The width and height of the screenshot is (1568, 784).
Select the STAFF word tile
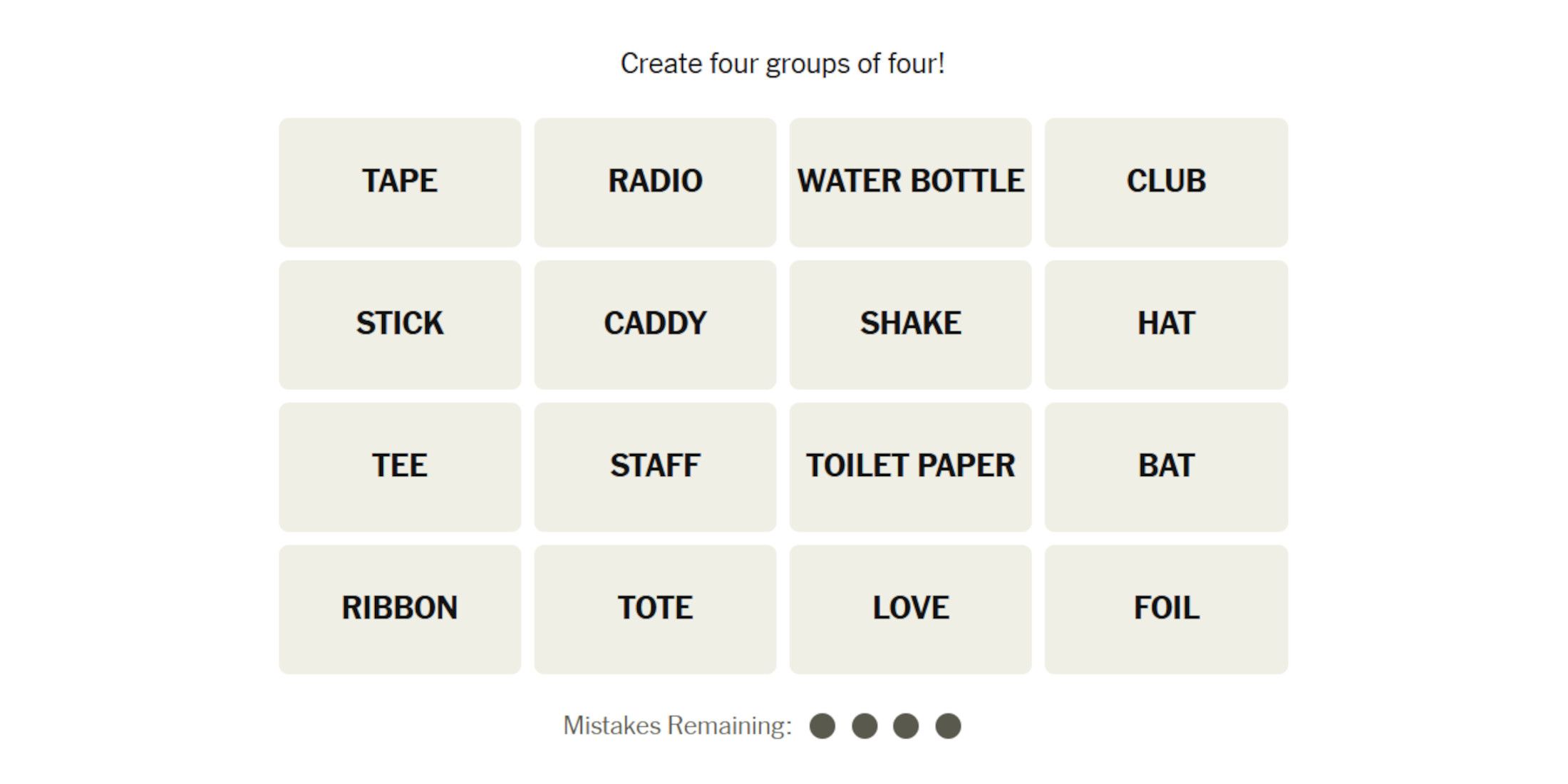[x=655, y=467]
